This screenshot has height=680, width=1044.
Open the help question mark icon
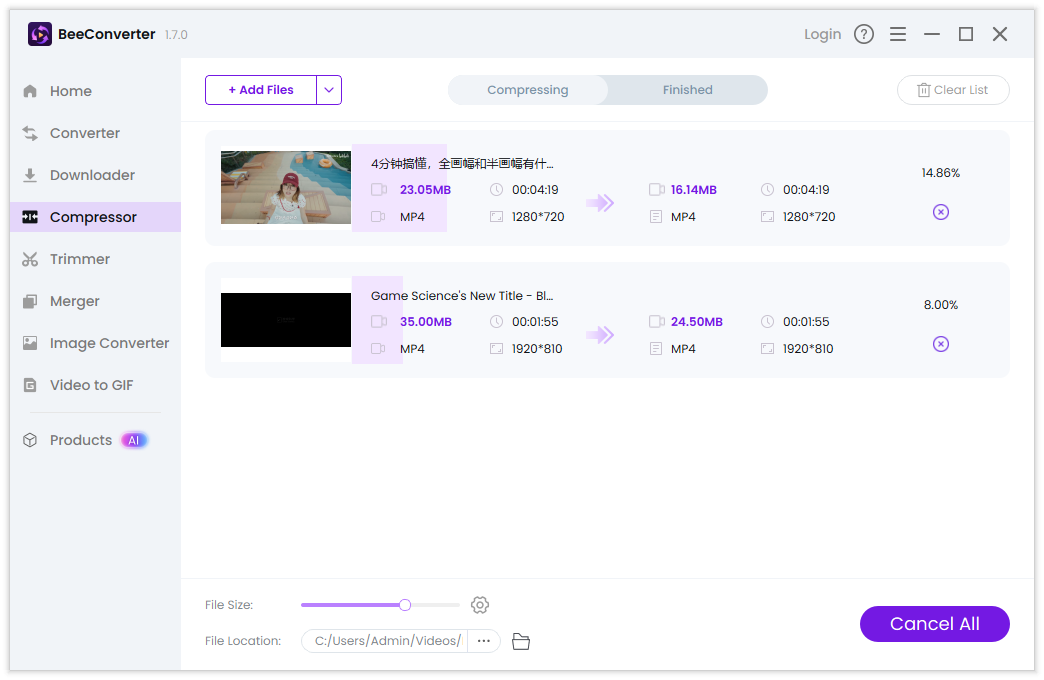(864, 33)
